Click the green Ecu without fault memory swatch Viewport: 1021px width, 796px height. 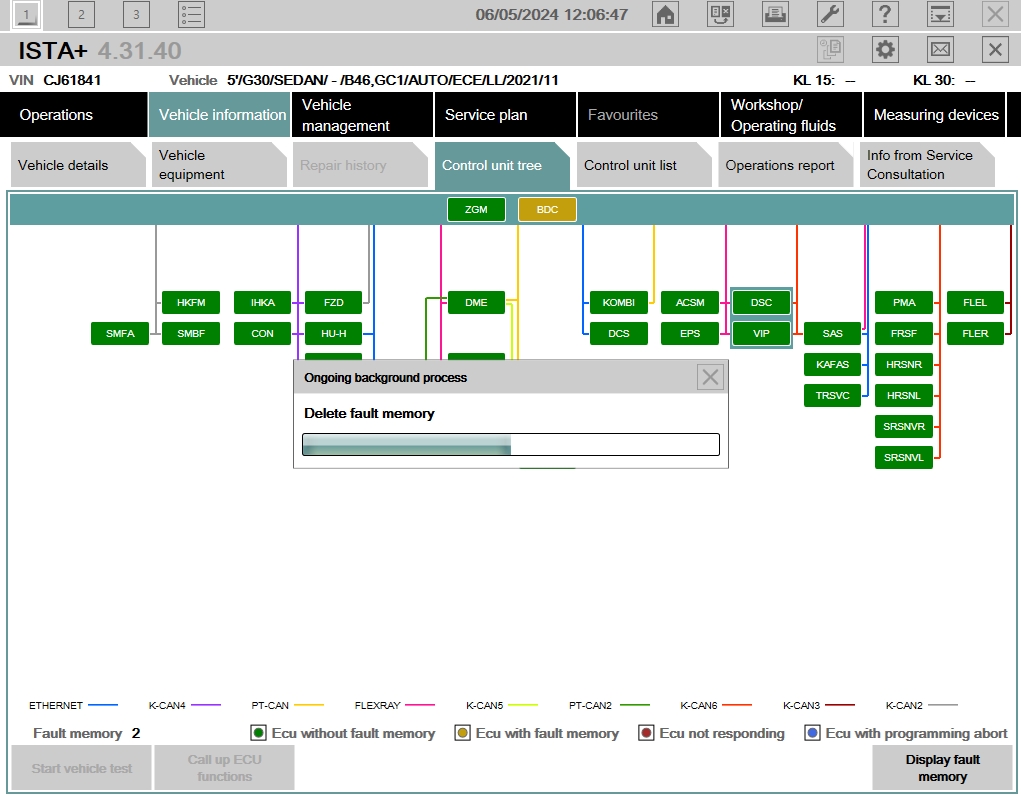[x=259, y=733]
